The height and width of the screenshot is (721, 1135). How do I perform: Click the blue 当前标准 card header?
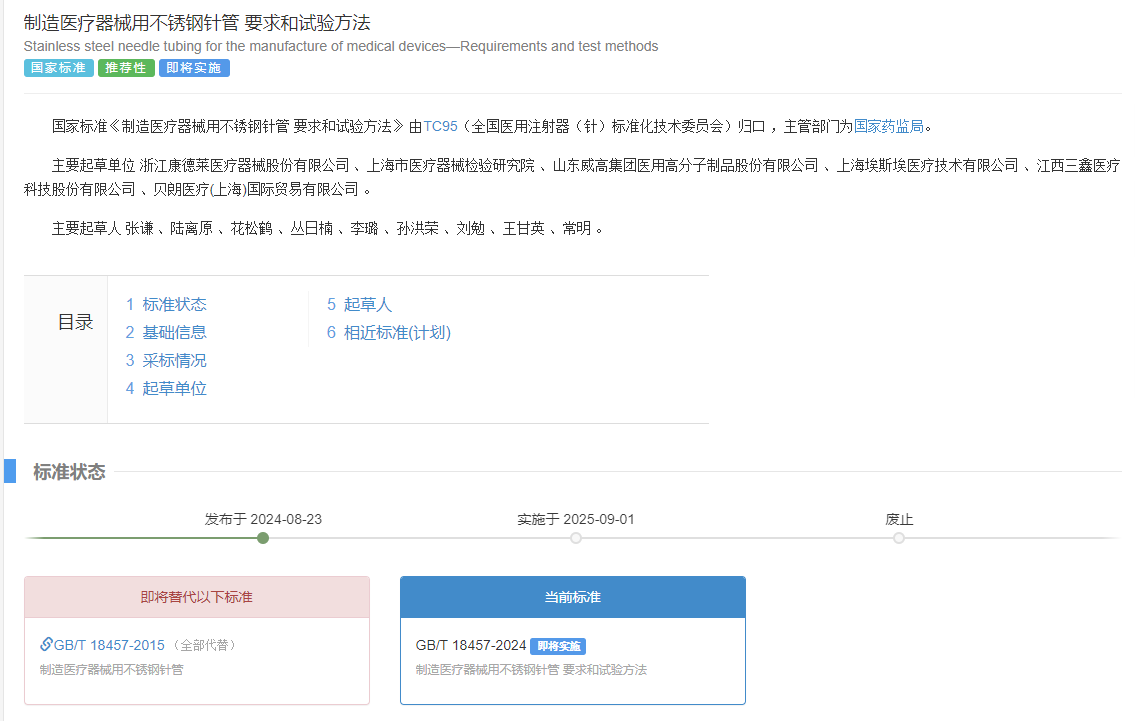pos(572,597)
